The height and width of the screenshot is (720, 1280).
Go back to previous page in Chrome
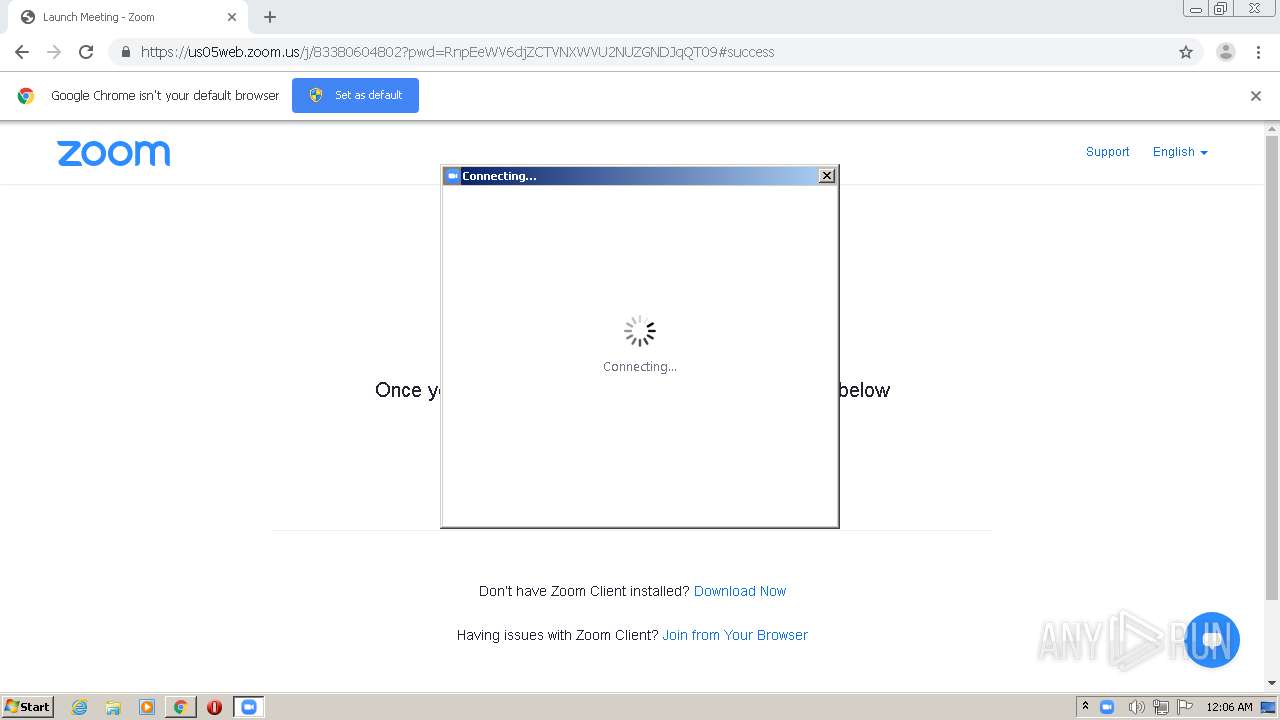point(22,52)
